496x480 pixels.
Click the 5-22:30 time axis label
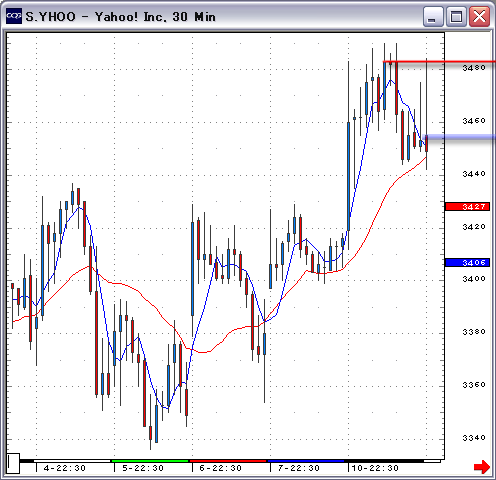(143, 468)
